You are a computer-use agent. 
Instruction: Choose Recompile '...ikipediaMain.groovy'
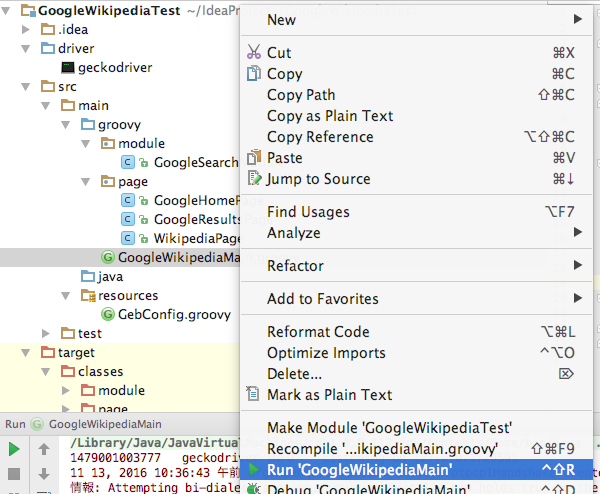coord(416,448)
